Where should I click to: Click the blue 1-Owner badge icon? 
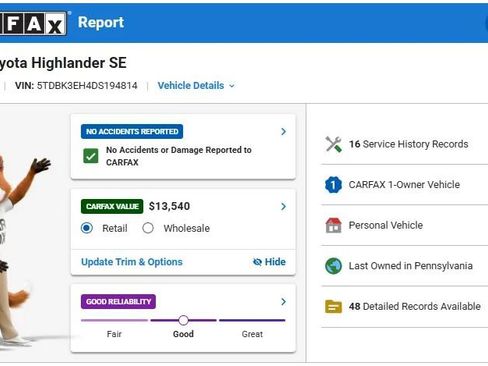coord(333,185)
